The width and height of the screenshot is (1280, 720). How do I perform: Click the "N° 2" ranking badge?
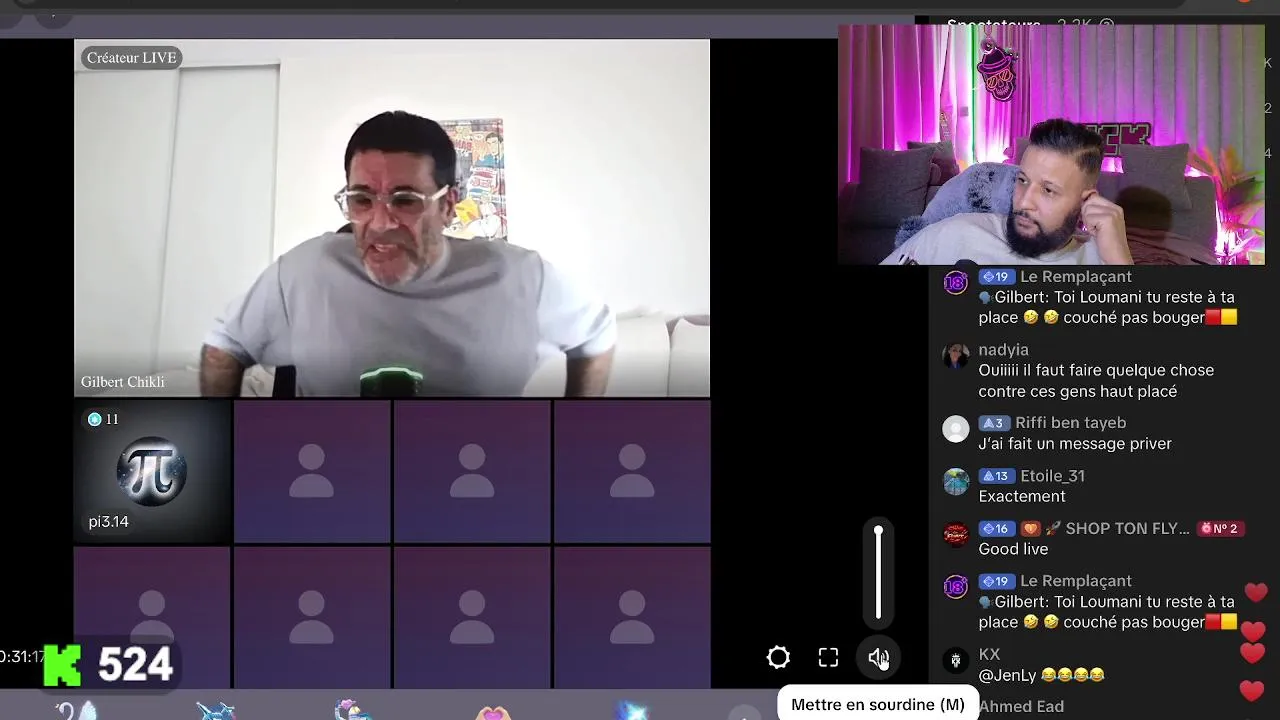click(x=1219, y=528)
